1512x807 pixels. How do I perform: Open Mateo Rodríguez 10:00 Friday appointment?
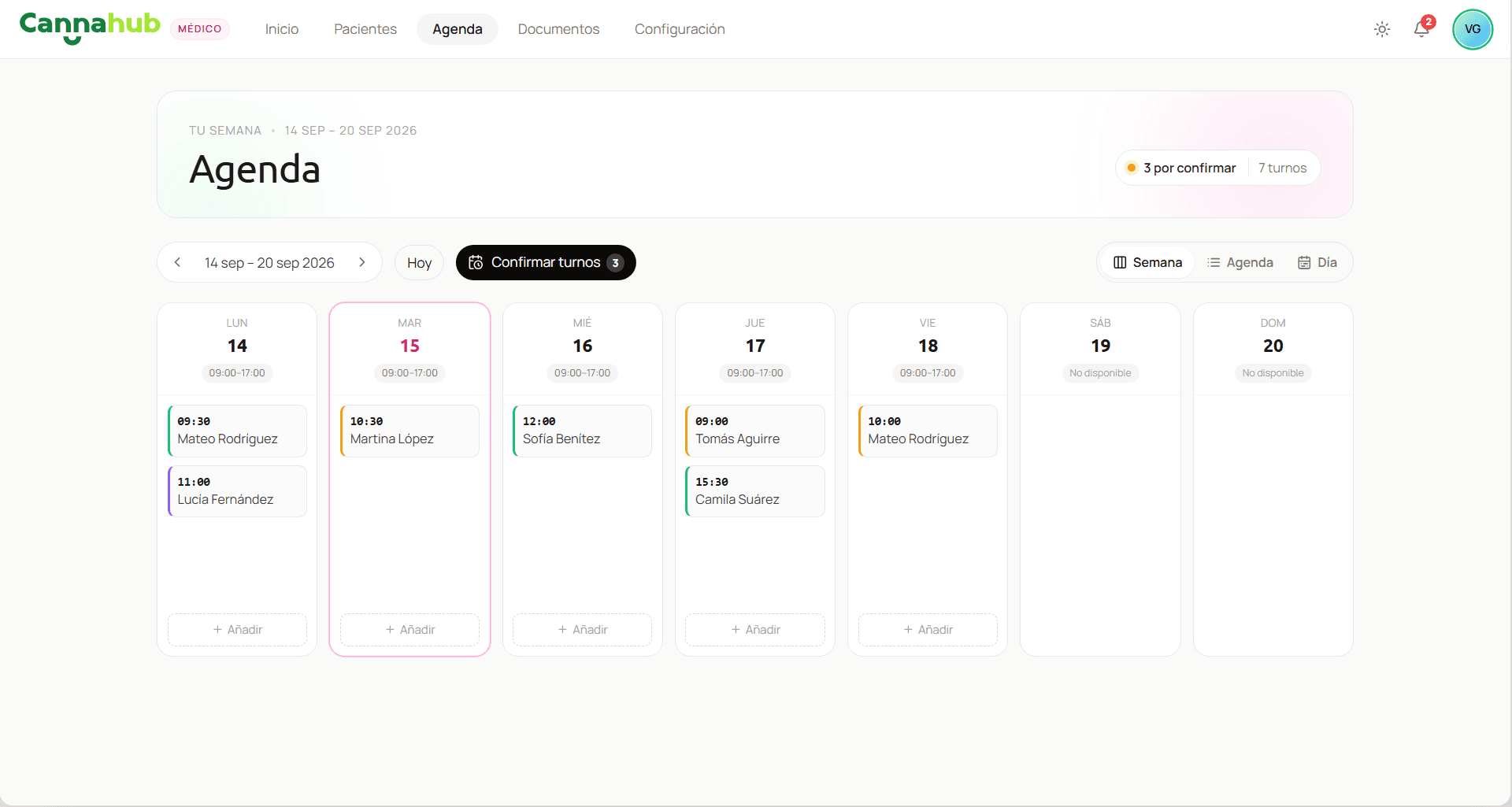pos(928,431)
